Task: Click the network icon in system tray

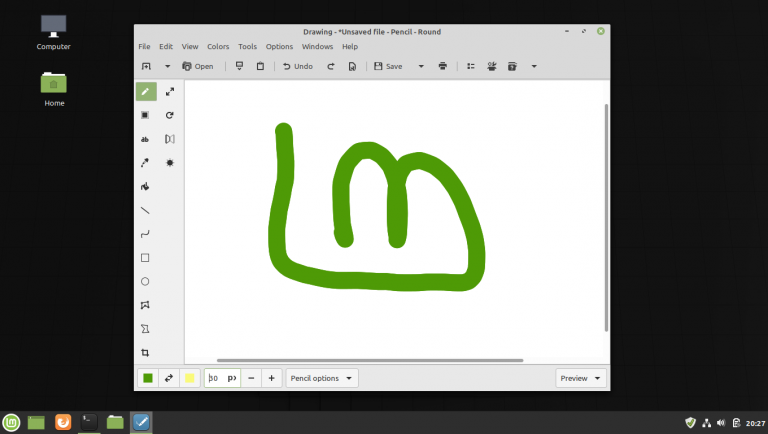Action: click(706, 423)
